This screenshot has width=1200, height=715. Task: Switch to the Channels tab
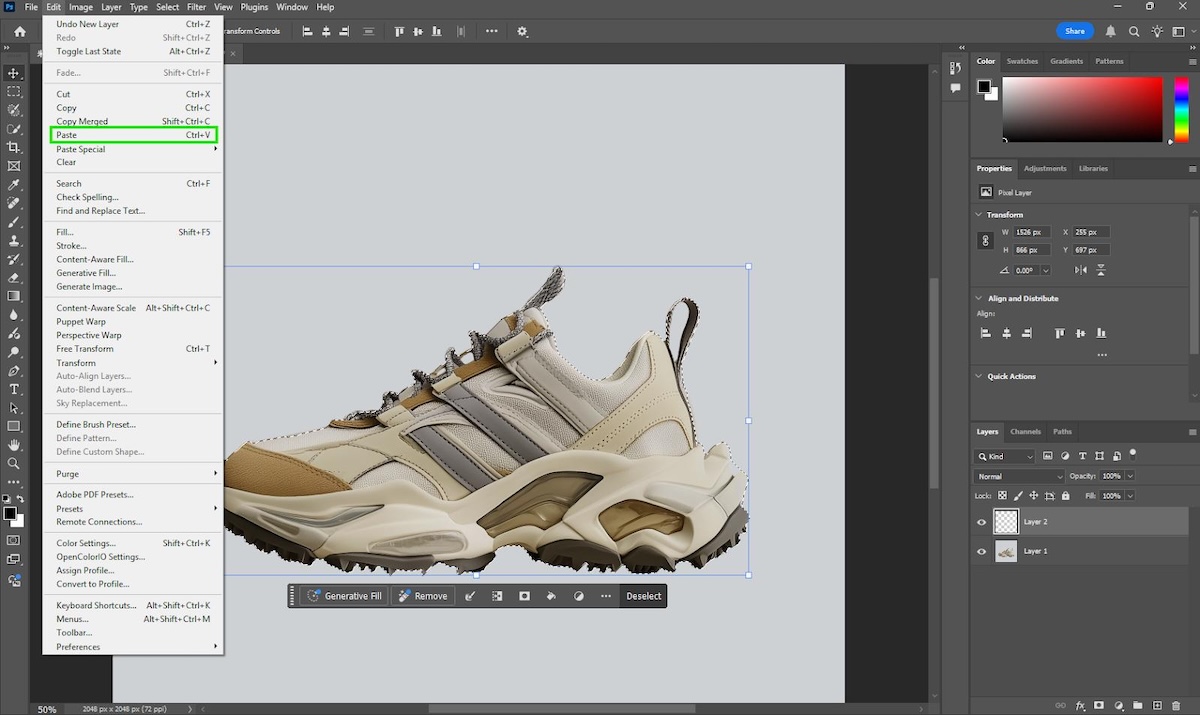(x=1025, y=432)
